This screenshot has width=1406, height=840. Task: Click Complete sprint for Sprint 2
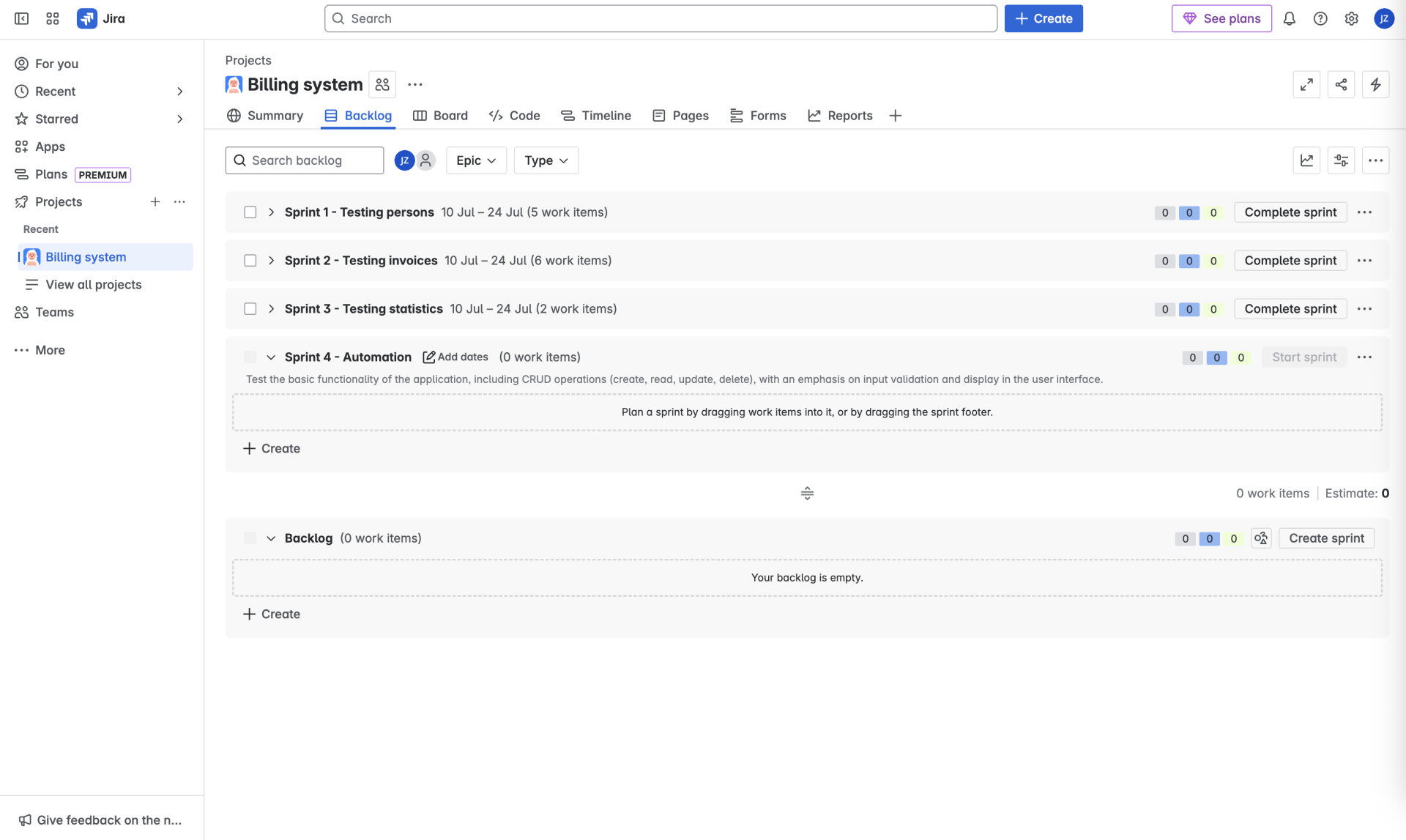coord(1290,261)
